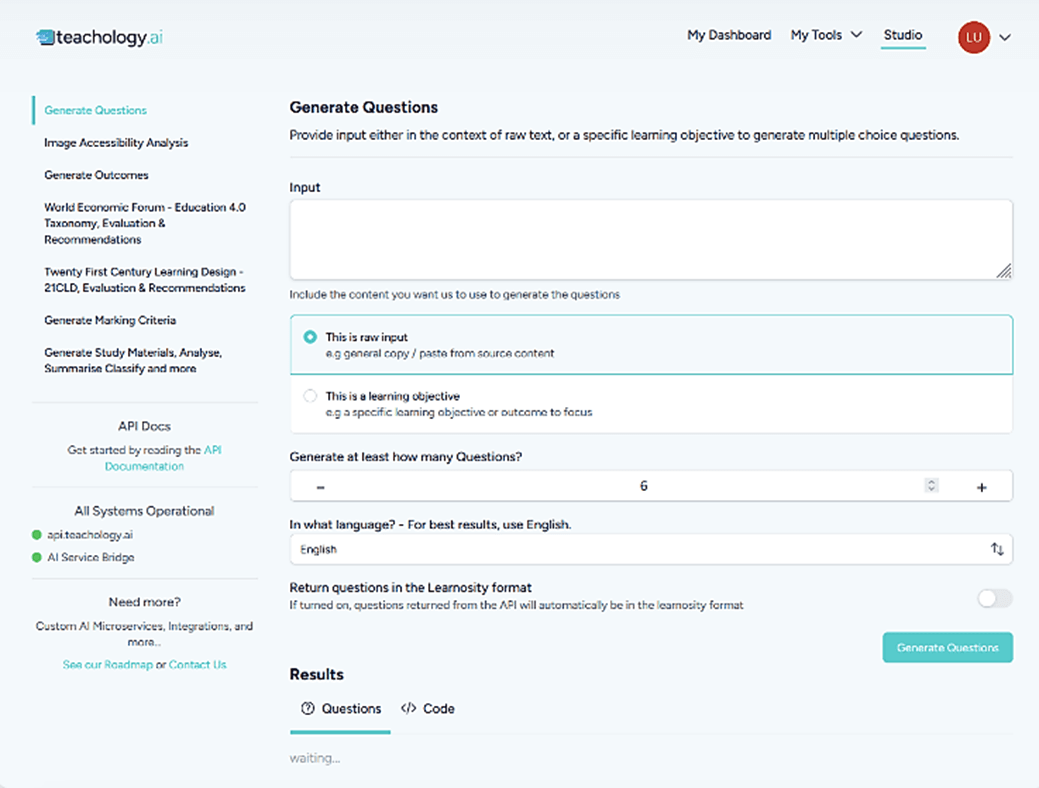This screenshot has height=788, width=1039.
Task: Click the teachology.ai logo
Action: [99, 37]
